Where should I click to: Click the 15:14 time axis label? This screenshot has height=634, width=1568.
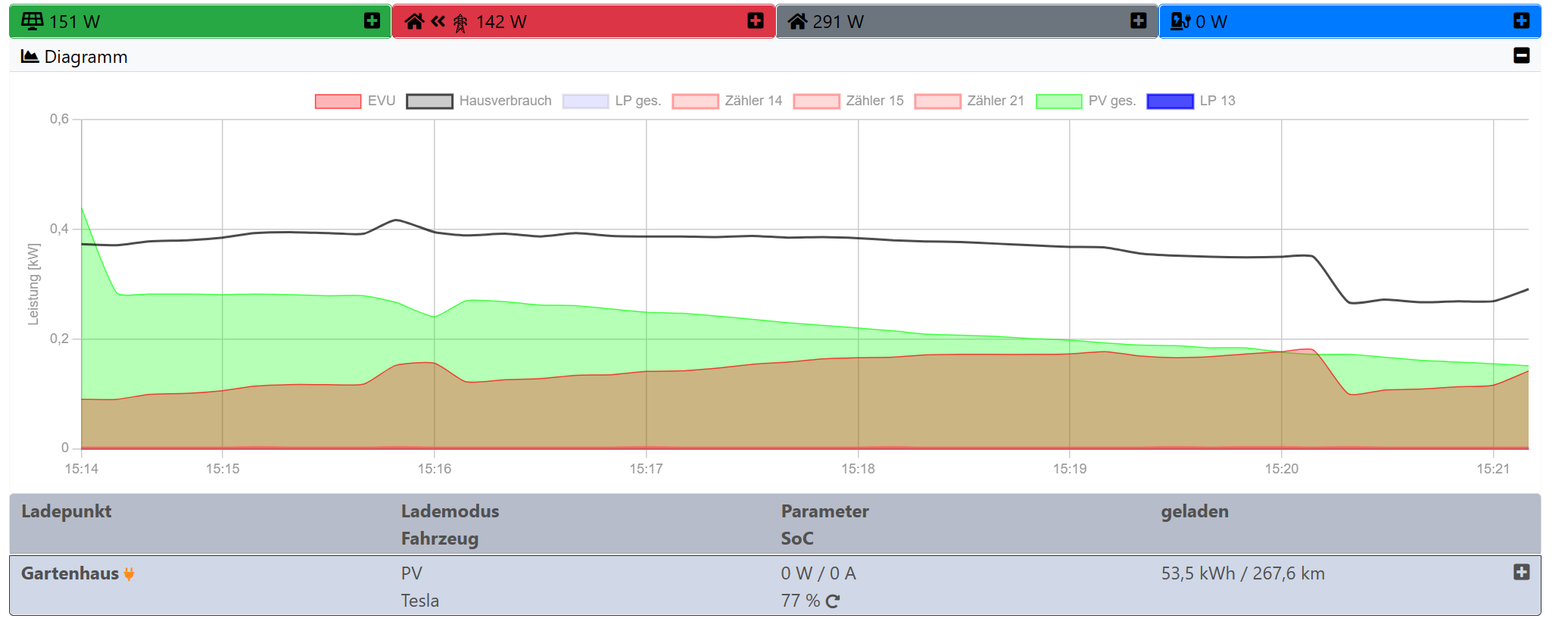point(82,469)
